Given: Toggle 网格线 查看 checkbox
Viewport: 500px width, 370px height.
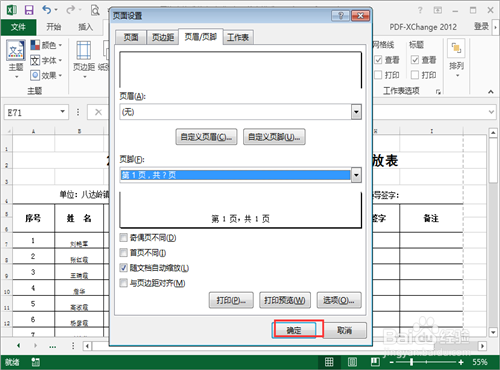Looking at the screenshot, I should [x=378, y=60].
